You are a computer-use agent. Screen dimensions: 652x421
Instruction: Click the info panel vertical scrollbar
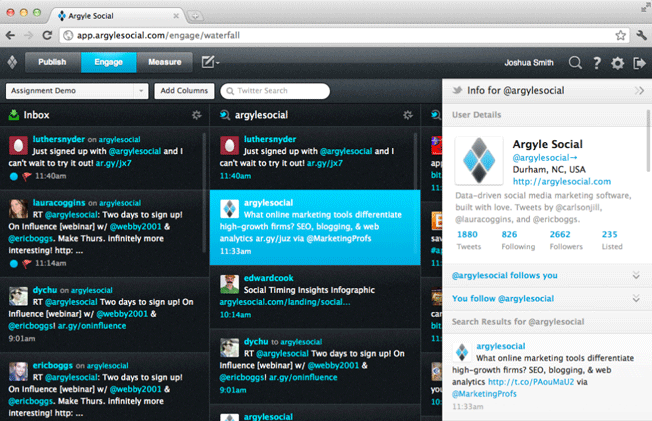point(648,141)
